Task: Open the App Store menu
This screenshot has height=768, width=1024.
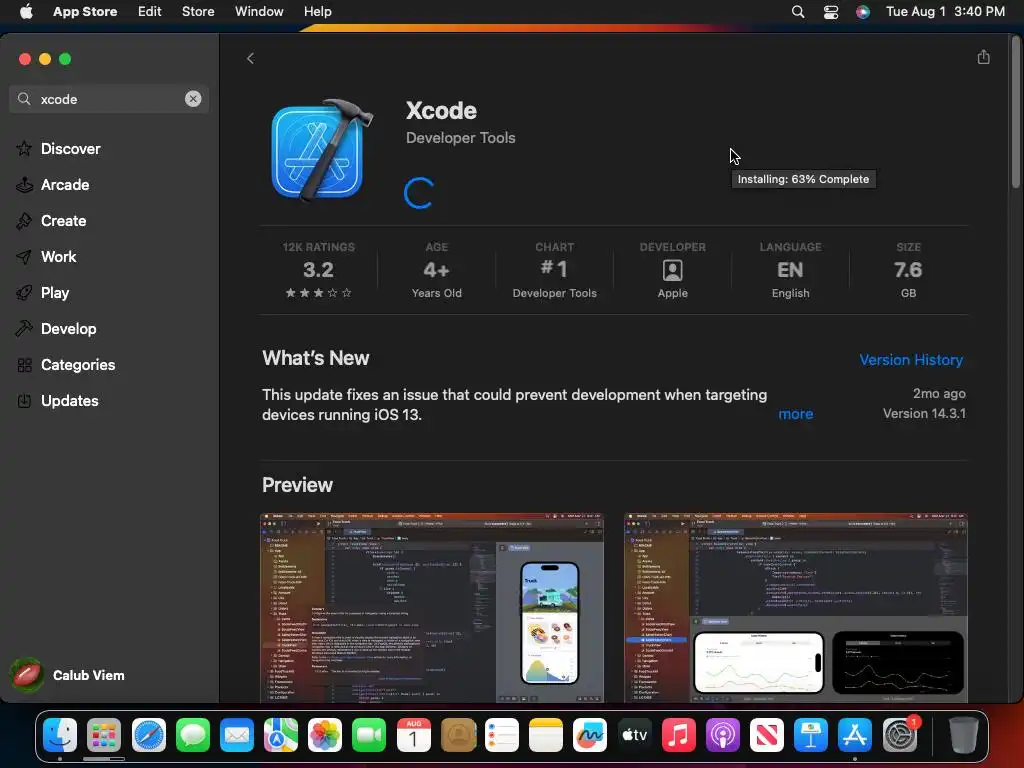Action: (x=85, y=11)
